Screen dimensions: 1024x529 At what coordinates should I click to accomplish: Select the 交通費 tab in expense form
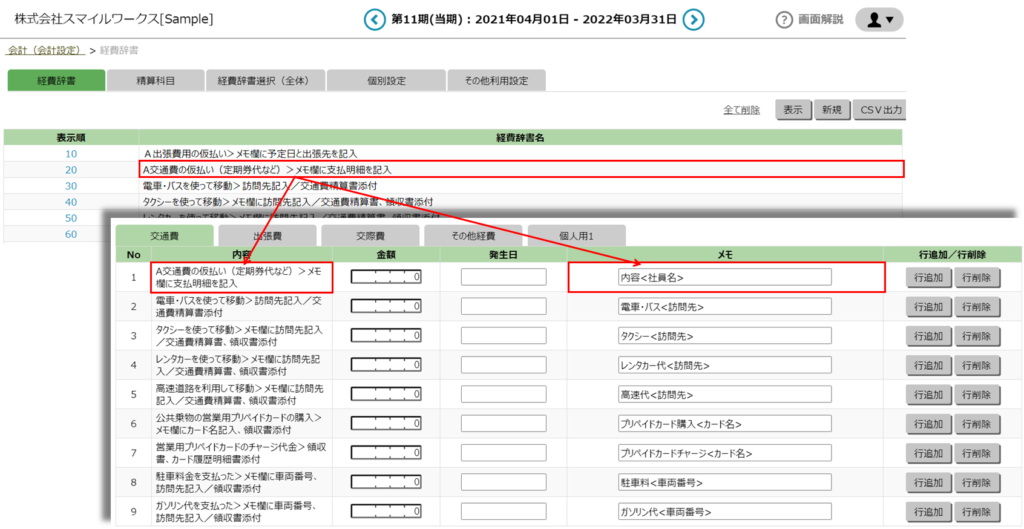pos(165,236)
